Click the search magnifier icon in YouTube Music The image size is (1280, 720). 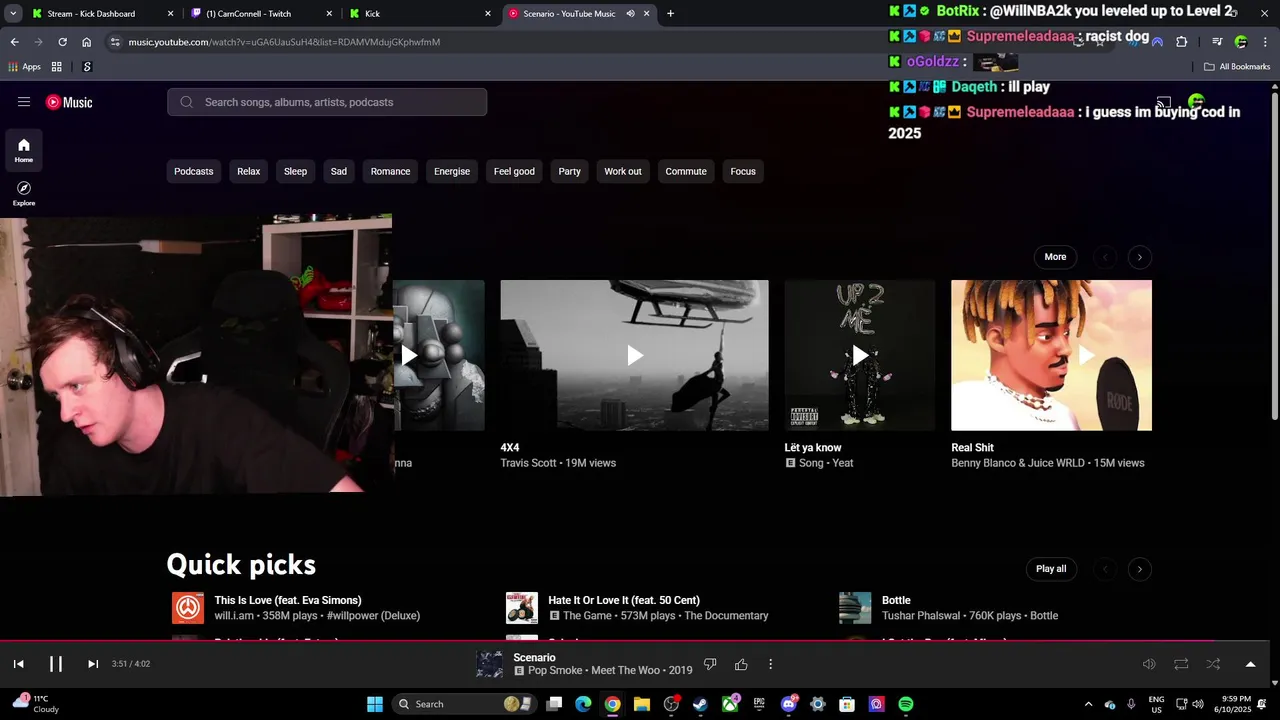tap(186, 102)
